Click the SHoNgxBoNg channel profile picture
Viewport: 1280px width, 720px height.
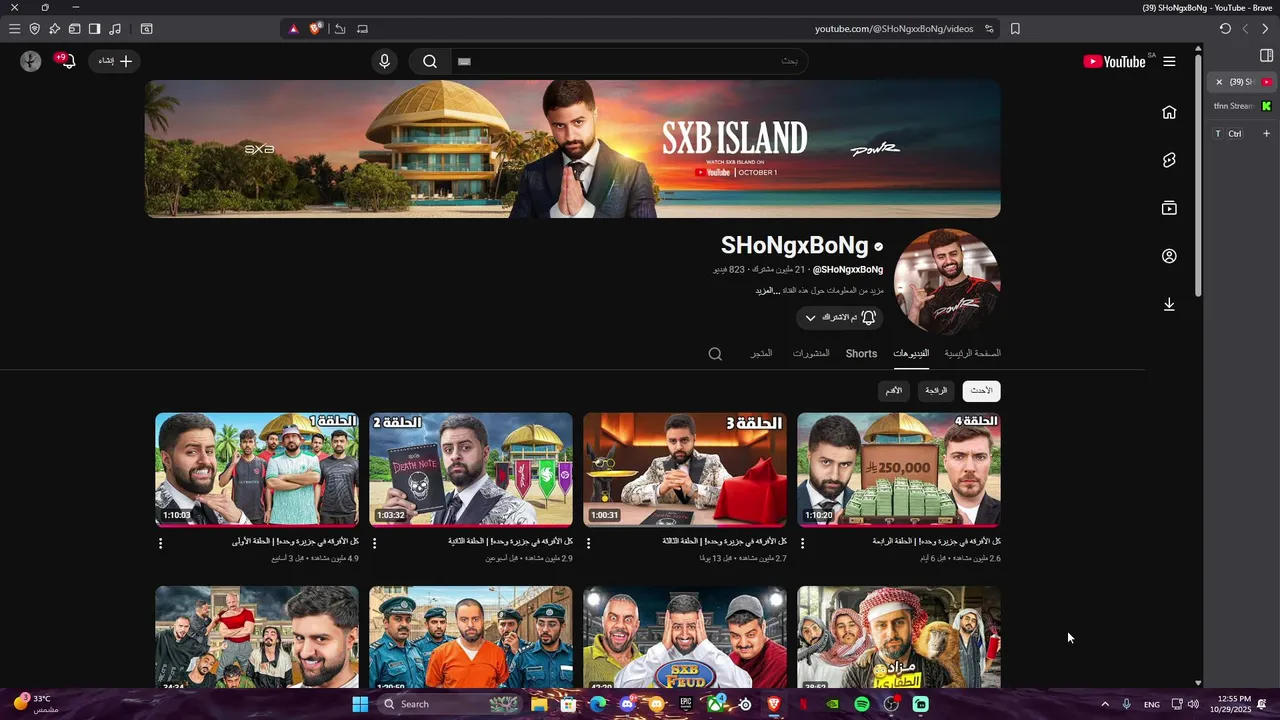[x=947, y=281]
